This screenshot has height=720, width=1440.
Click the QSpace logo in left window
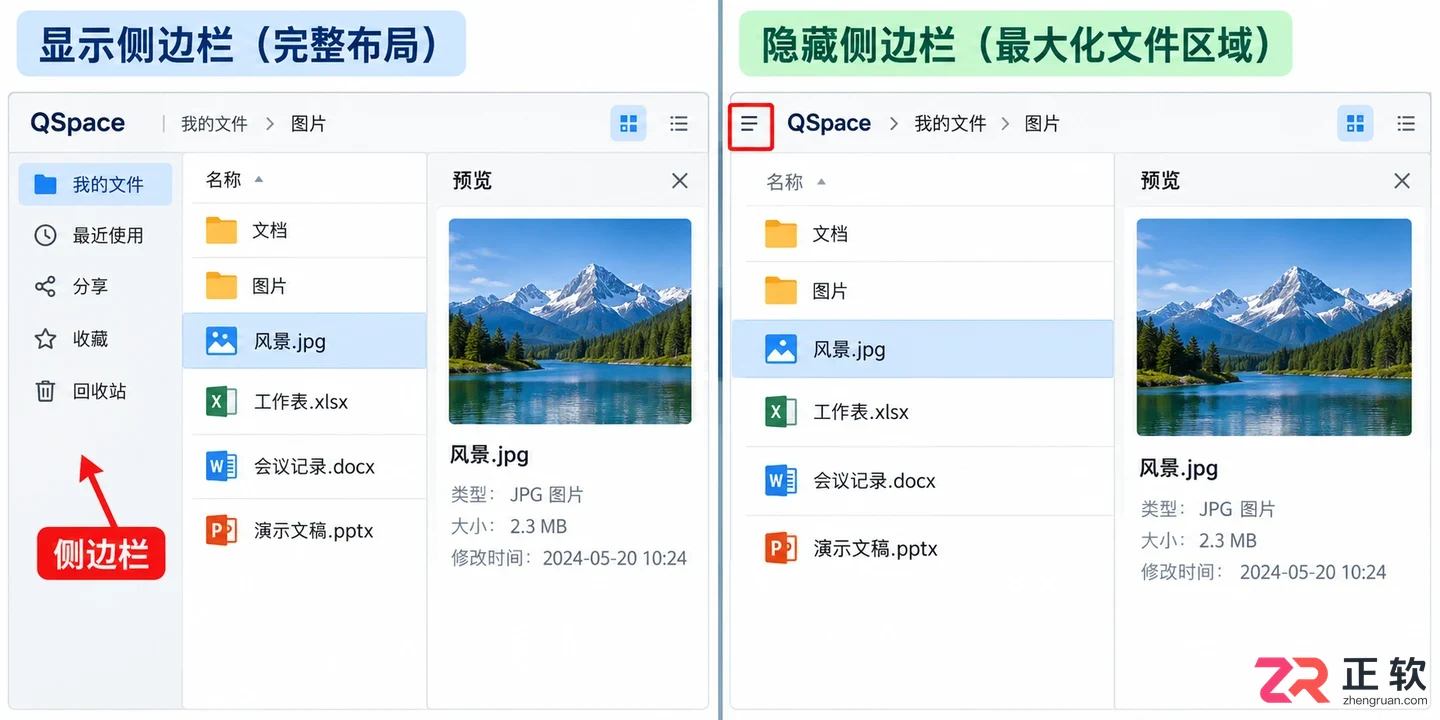(x=78, y=123)
